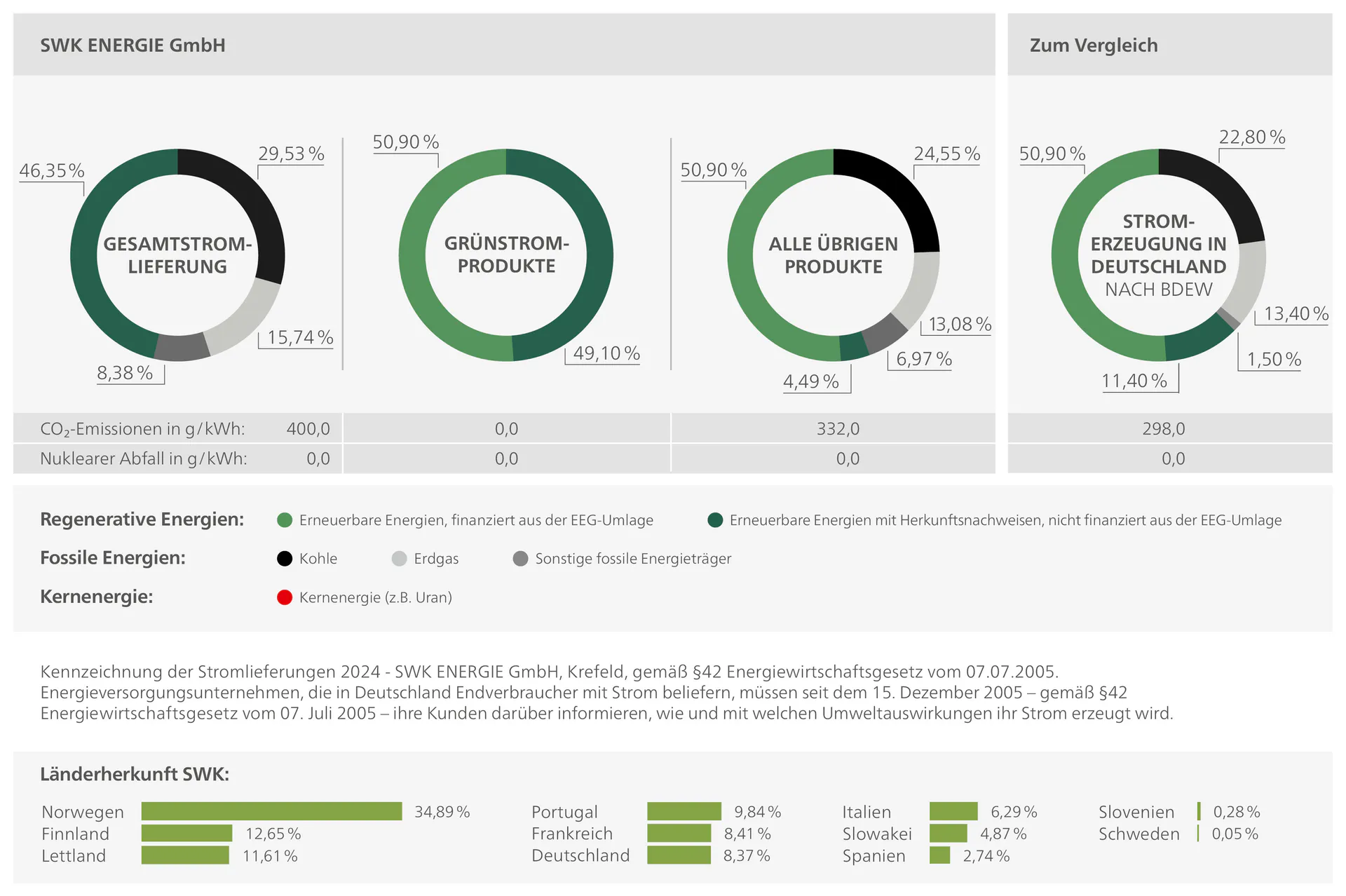Screen dimensions: 1346x896
Task: Click the 49,10 % label on Grünstrom chart
Action: (x=606, y=353)
